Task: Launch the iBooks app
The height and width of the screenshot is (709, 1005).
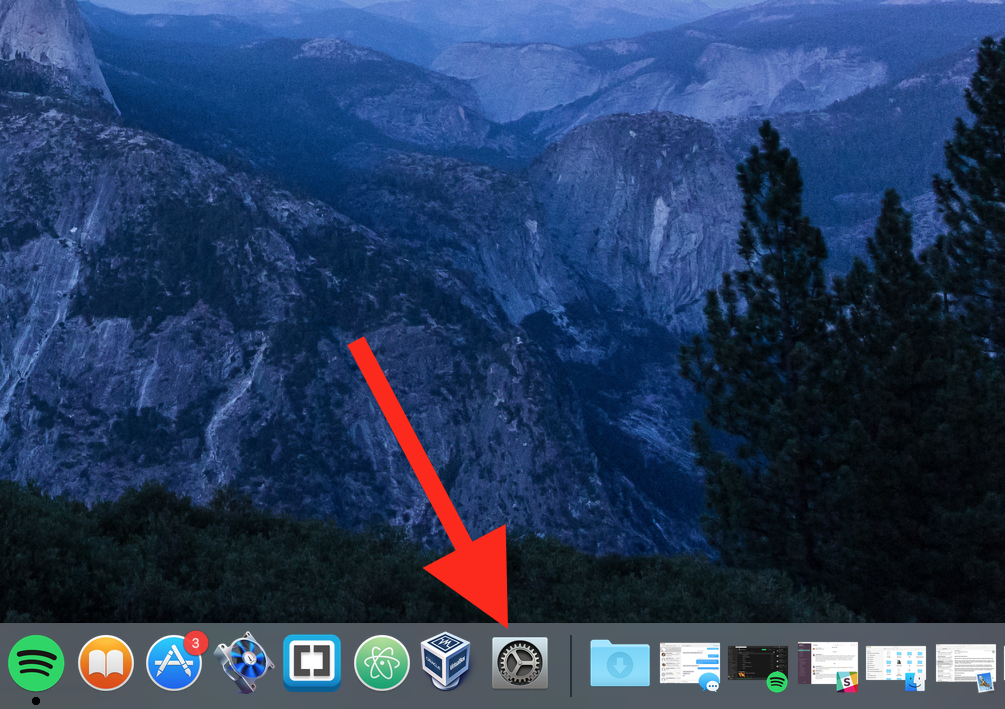Action: (x=106, y=663)
